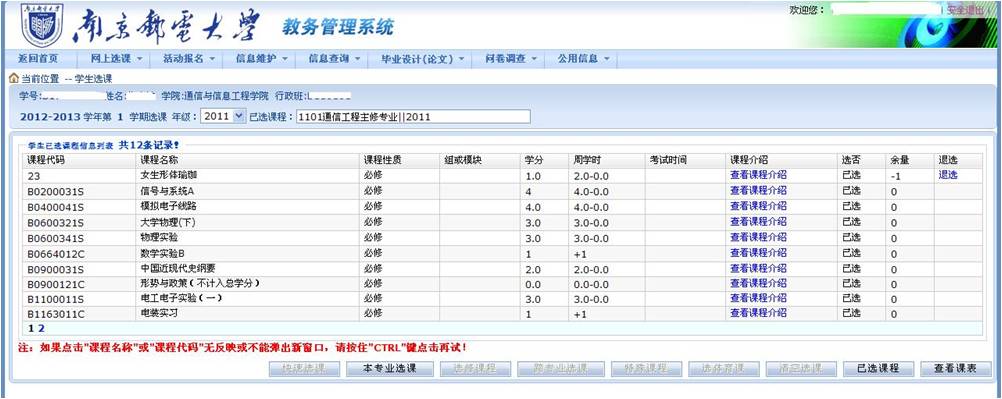Click the 课程代码 column header
This screenshot has width=1002, height=399.
pyautogui.click(x=45, y=159)
